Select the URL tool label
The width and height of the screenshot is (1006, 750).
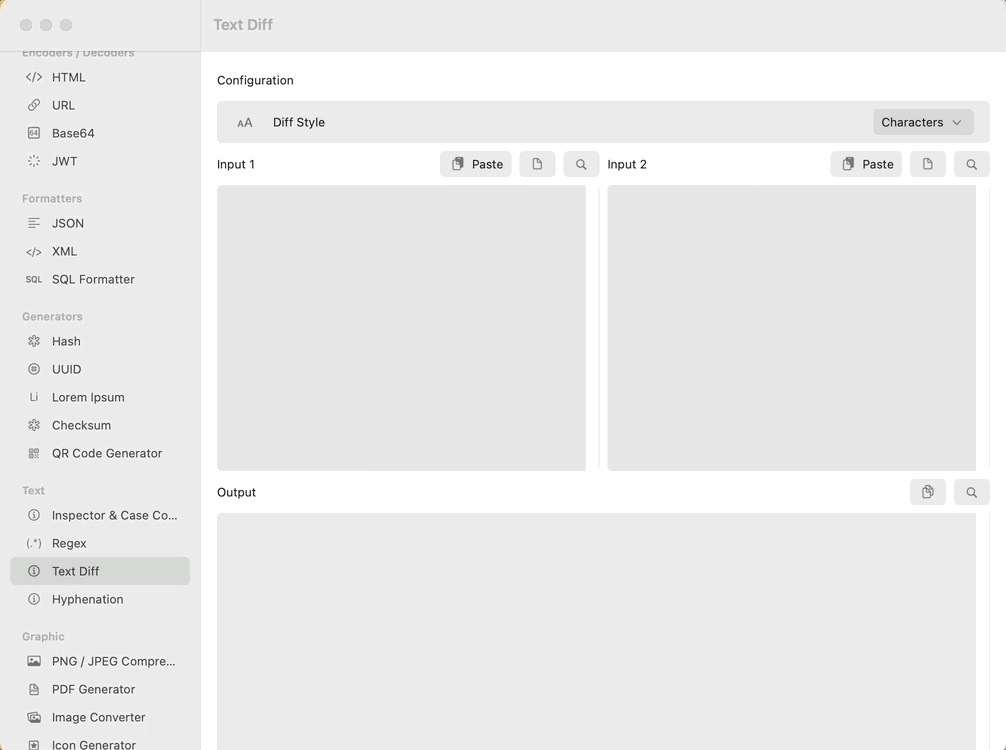pos(64,105)
